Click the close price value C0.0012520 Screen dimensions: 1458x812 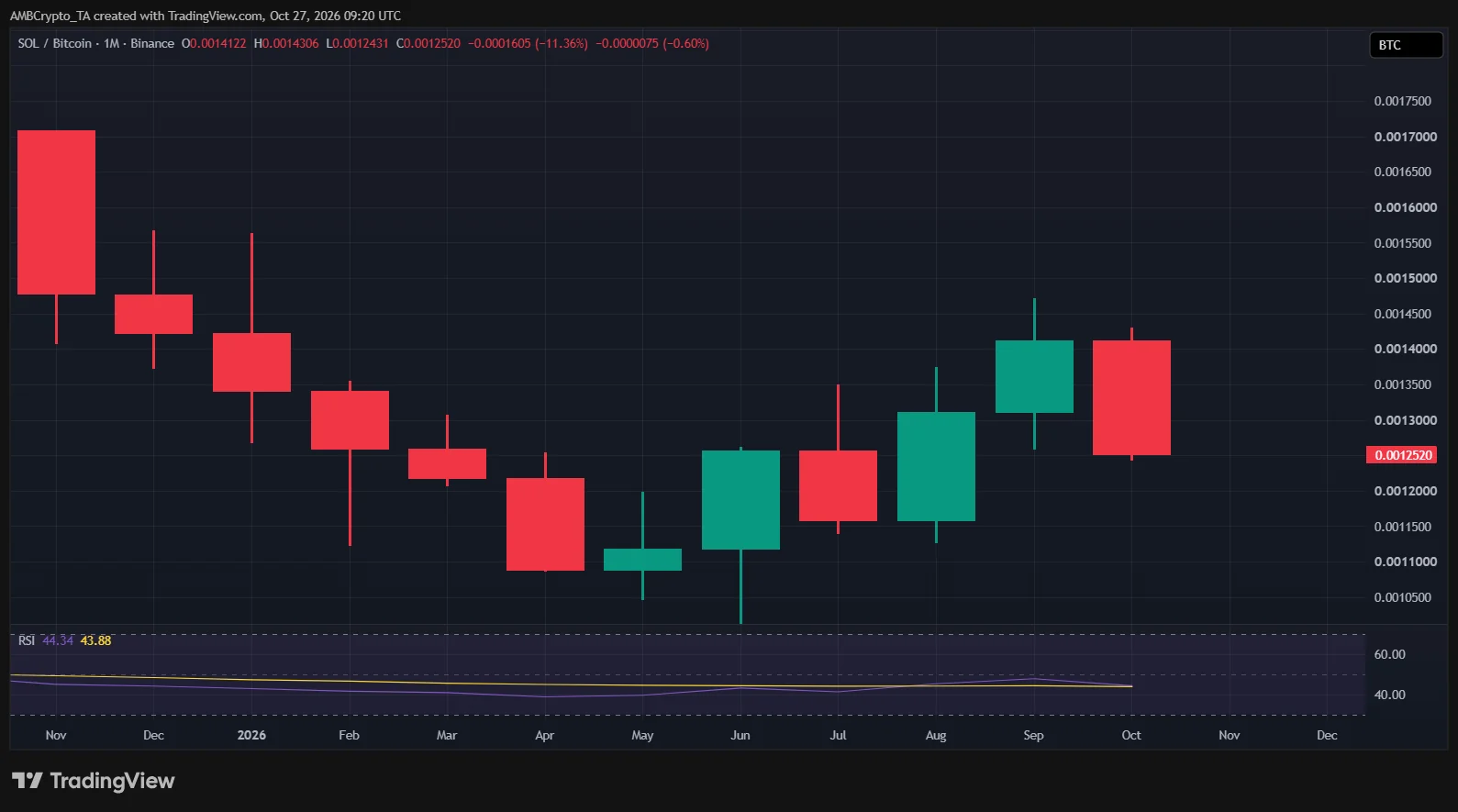[428, 43]
